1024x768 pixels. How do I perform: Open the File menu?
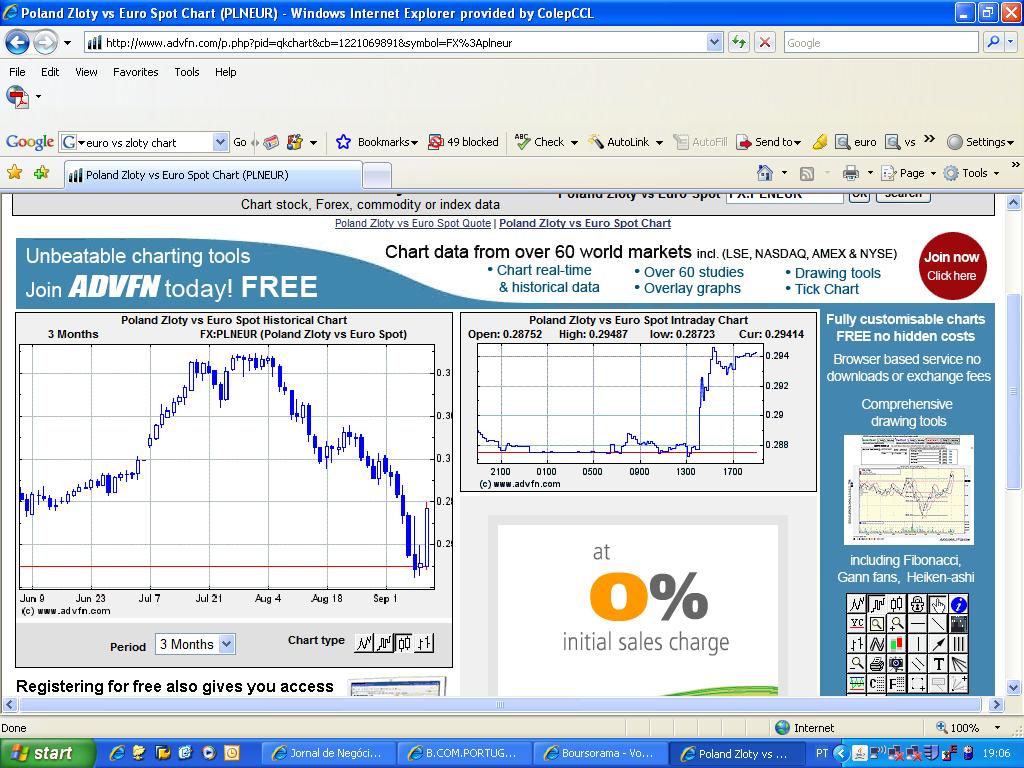[17, 72]
